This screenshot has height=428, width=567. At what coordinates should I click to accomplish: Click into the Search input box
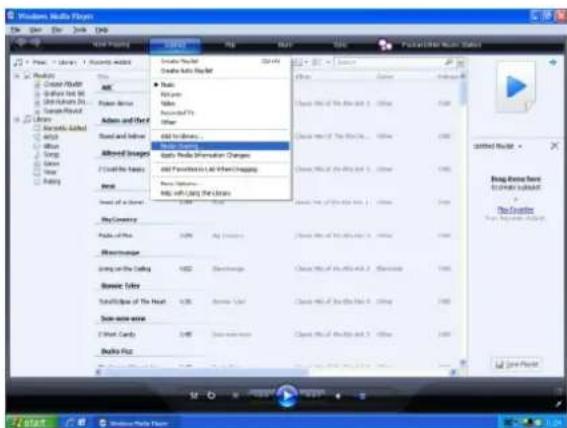[x=389, y=62]
